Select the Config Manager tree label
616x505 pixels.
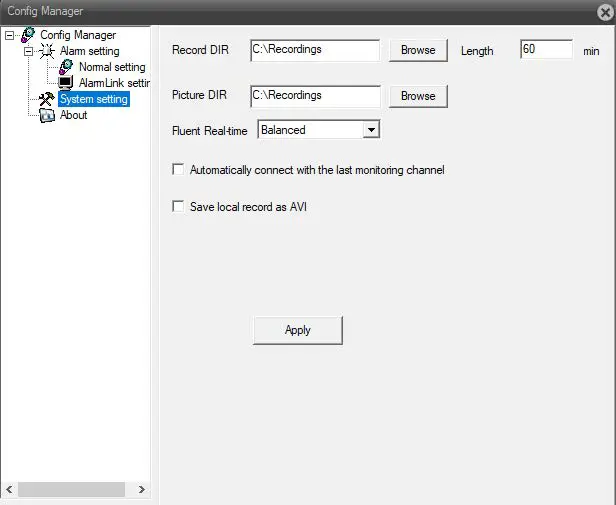coord(78,35)
